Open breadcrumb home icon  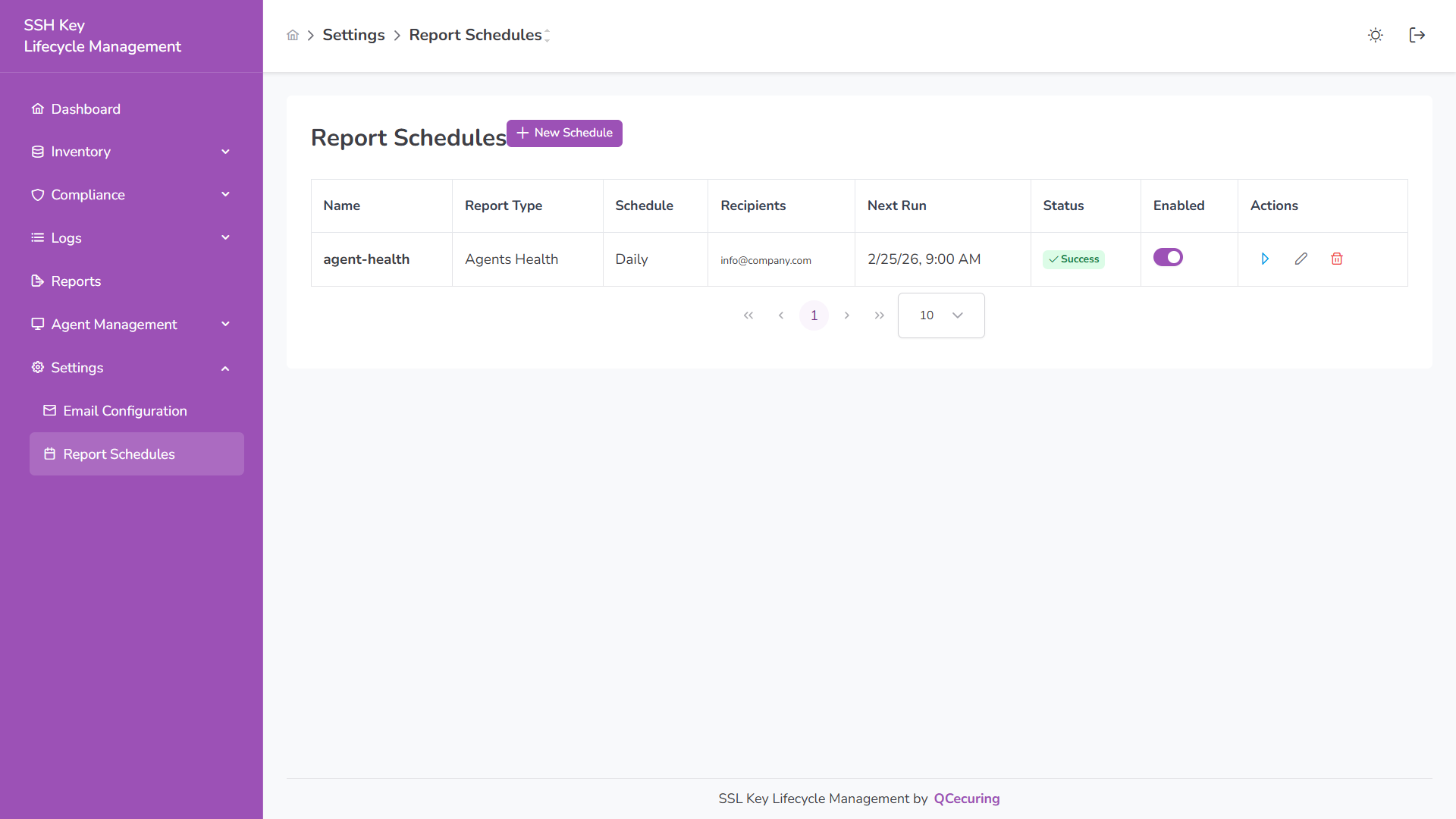pos(293,35)
